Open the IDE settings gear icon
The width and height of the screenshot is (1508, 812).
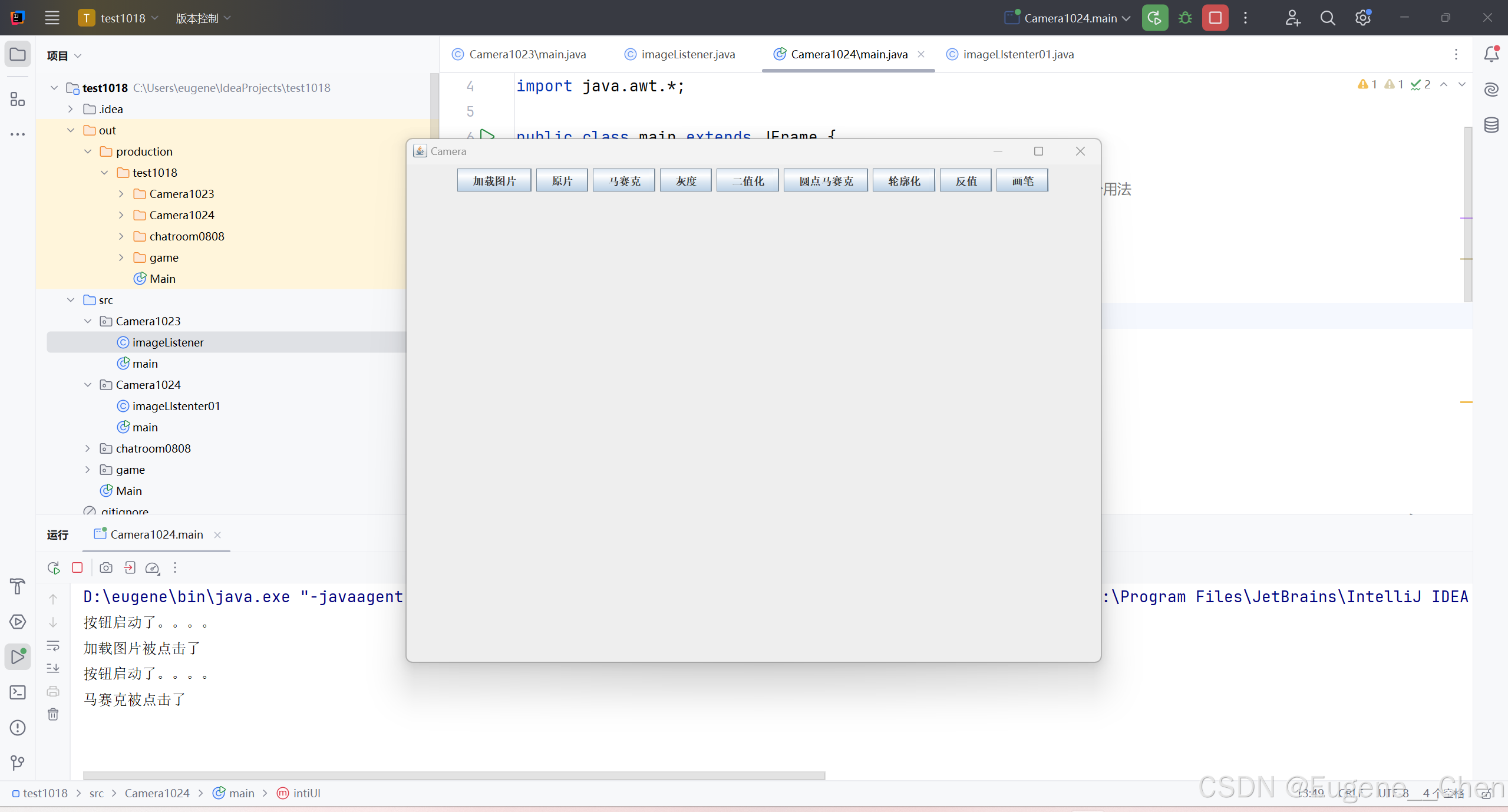tap(1362, 18)
